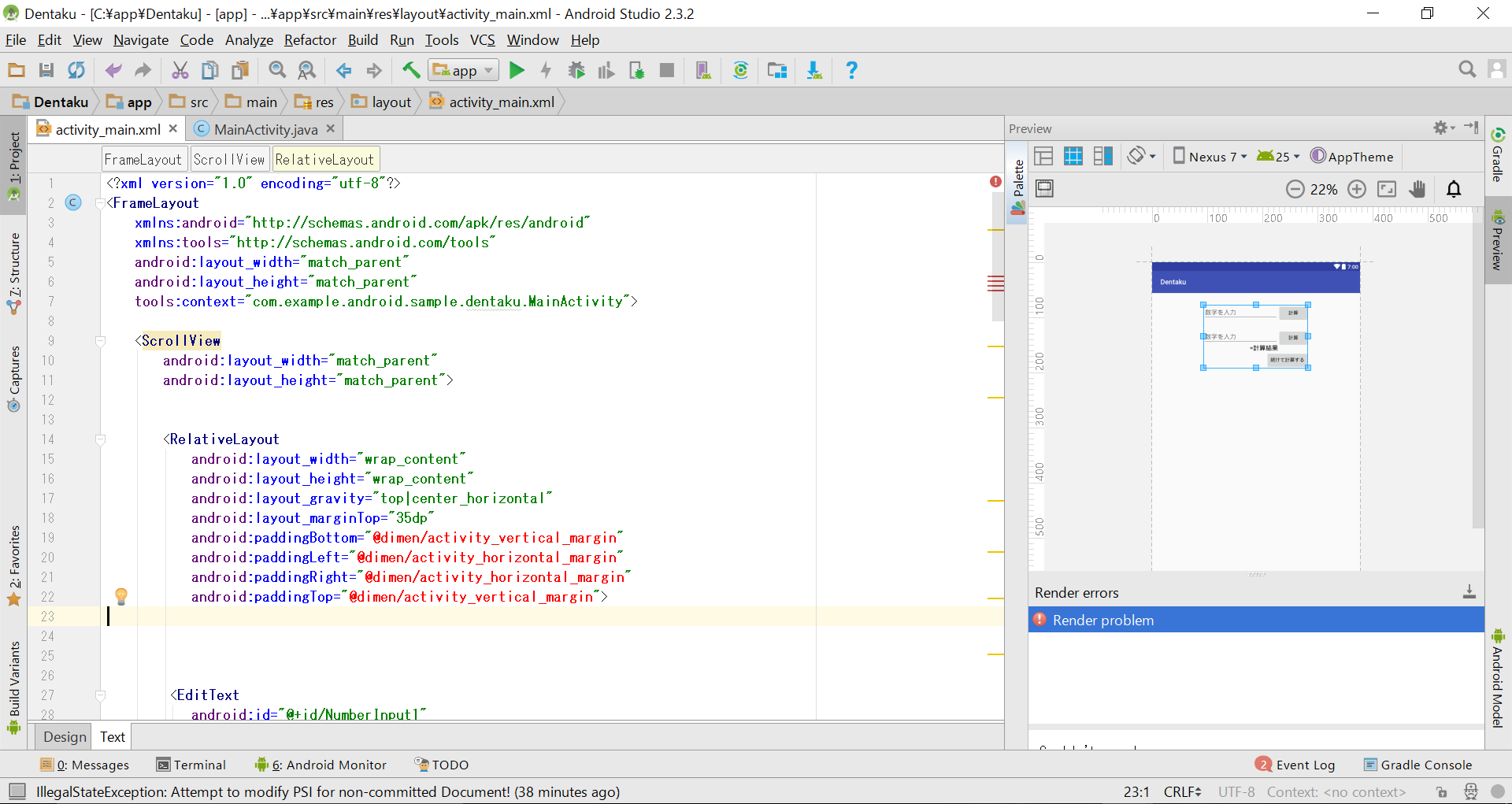This screenshot has width=1512, height=804.
Task: Zoom in the preview with plus
Action: pyautogui.click(x=1357, y=189)
